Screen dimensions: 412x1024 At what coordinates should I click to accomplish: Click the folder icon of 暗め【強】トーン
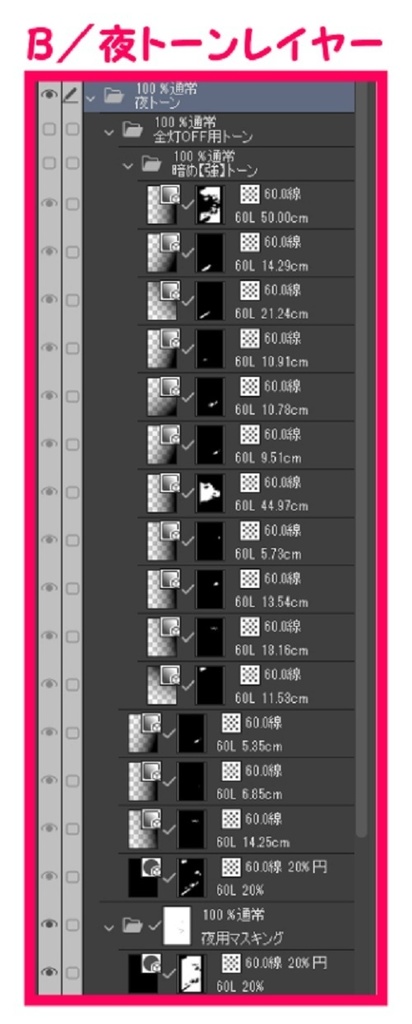151,164
